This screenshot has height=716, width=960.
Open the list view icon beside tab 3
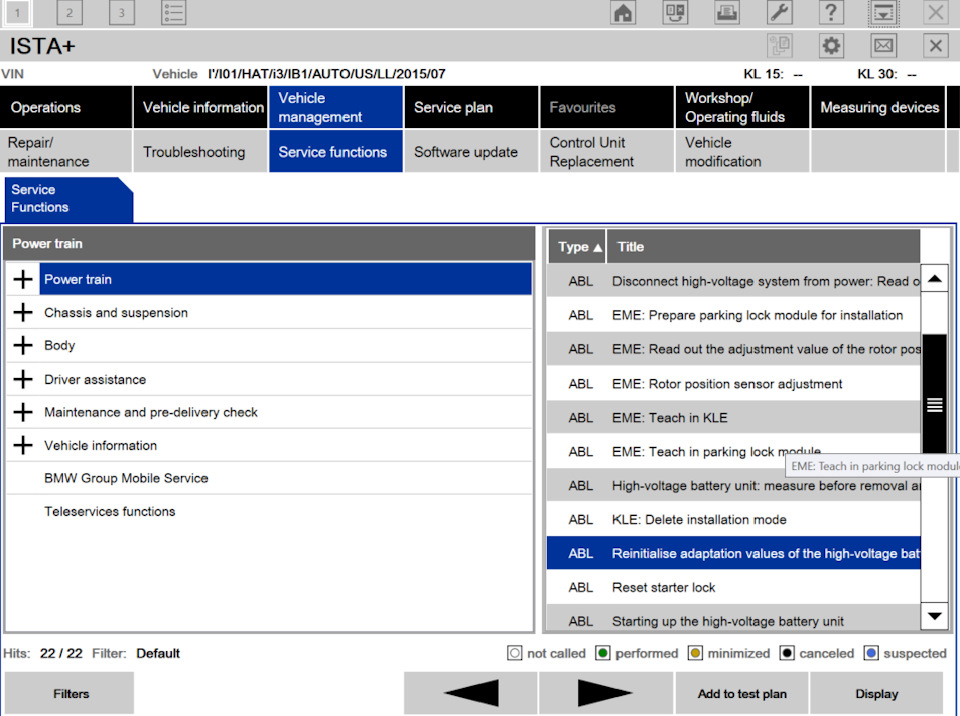pos(173,13)
